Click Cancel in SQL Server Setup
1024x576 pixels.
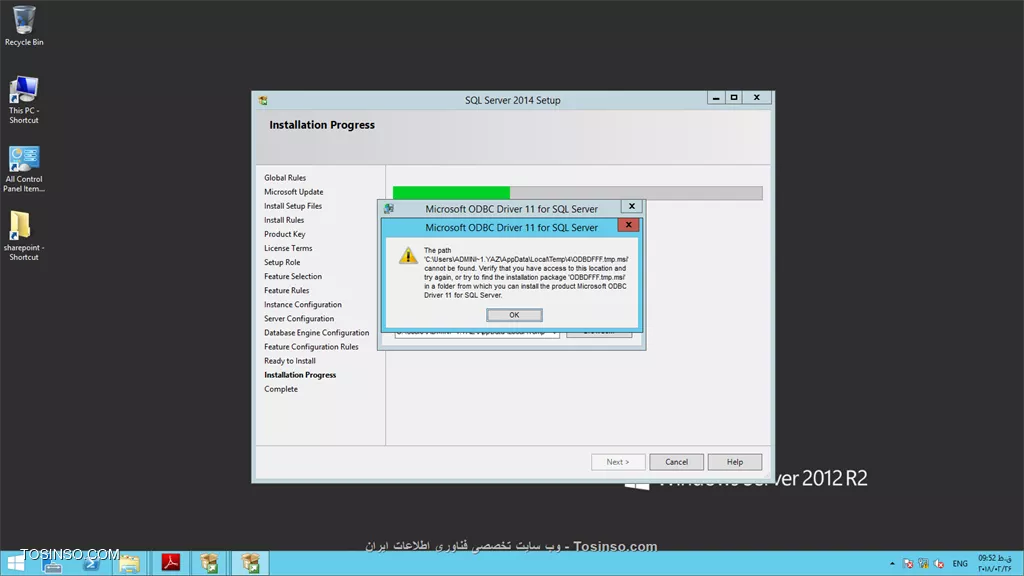677,462
